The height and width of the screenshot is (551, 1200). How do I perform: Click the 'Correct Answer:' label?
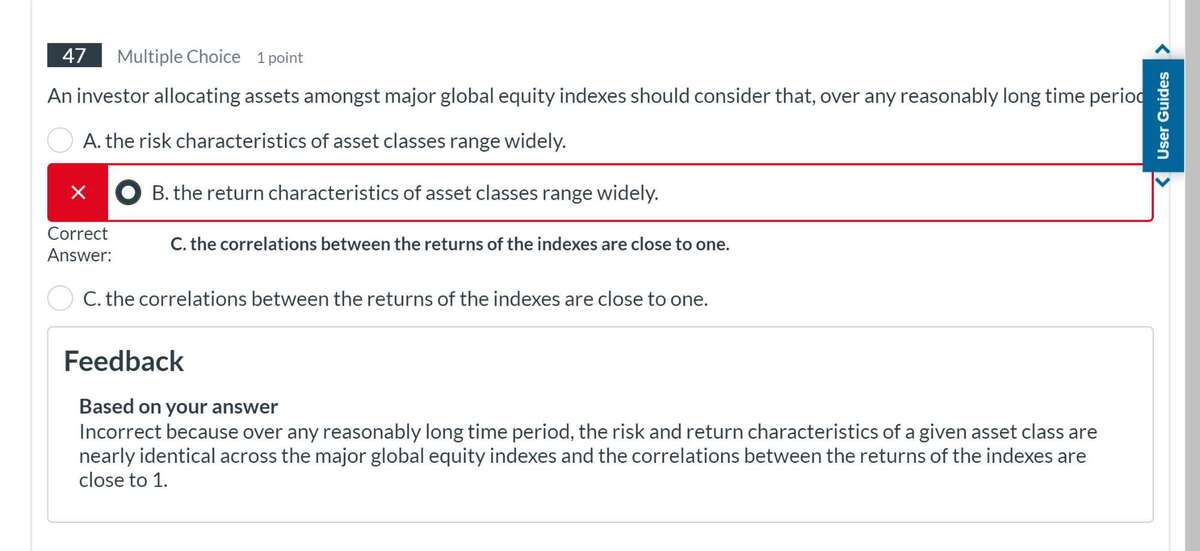(78, 244)
